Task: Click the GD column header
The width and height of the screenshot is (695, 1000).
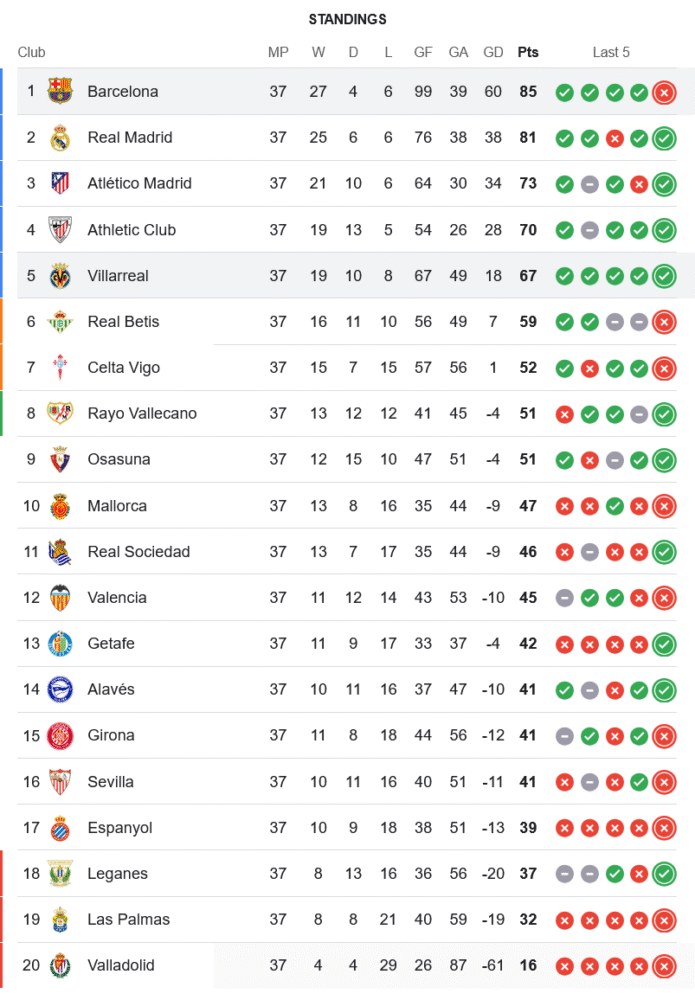Action: coord(493,52)
